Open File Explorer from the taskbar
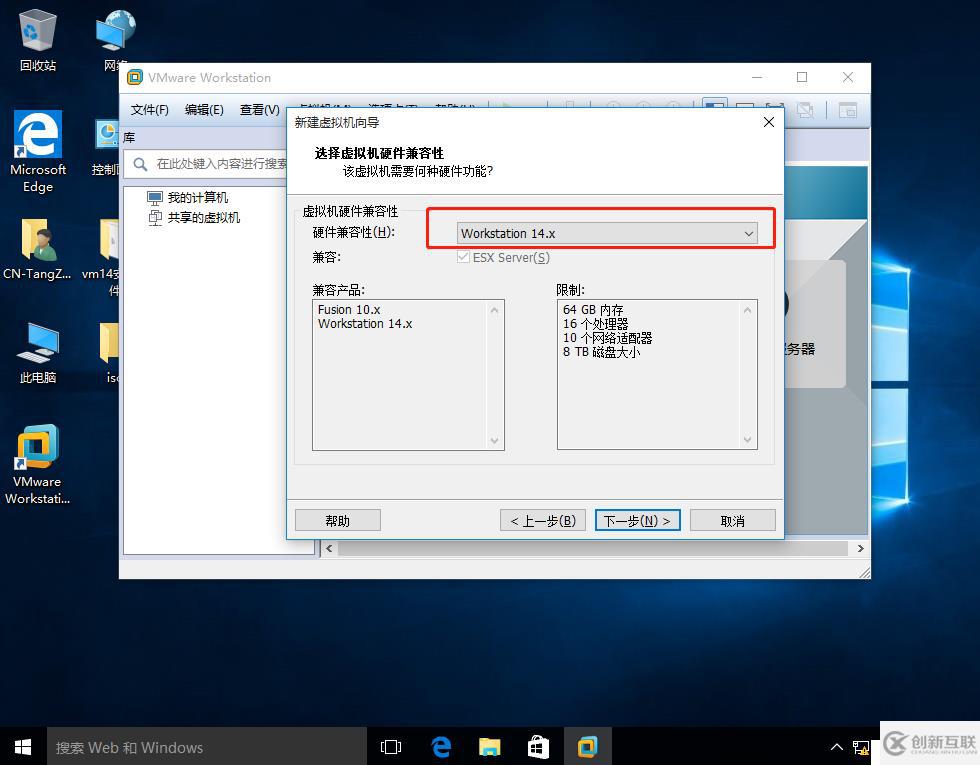Image resolution: width=980 pixels, height=765 pixels. (489, 746)
